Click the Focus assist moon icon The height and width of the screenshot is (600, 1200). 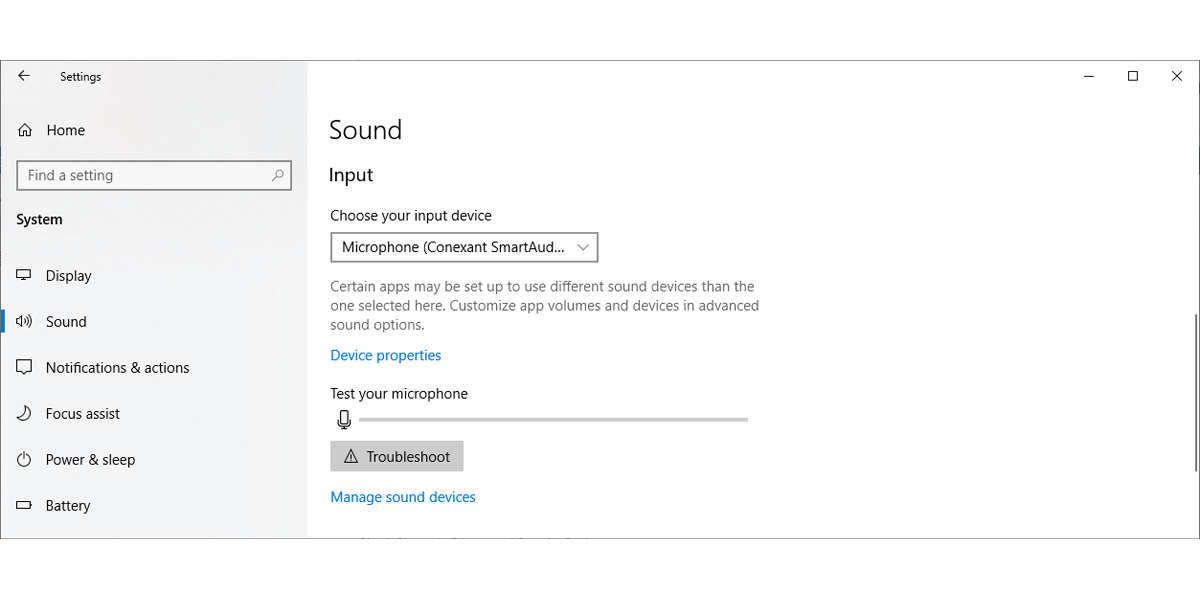(25, 414)
